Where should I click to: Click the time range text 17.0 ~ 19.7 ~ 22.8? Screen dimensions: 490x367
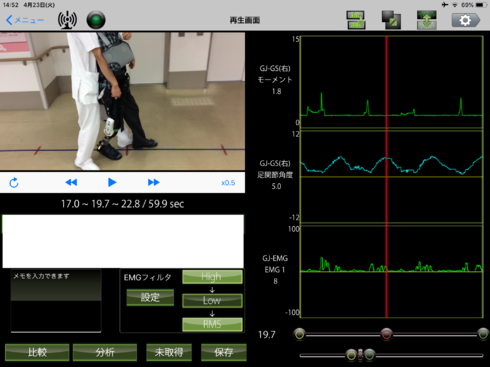click(101, 204)
